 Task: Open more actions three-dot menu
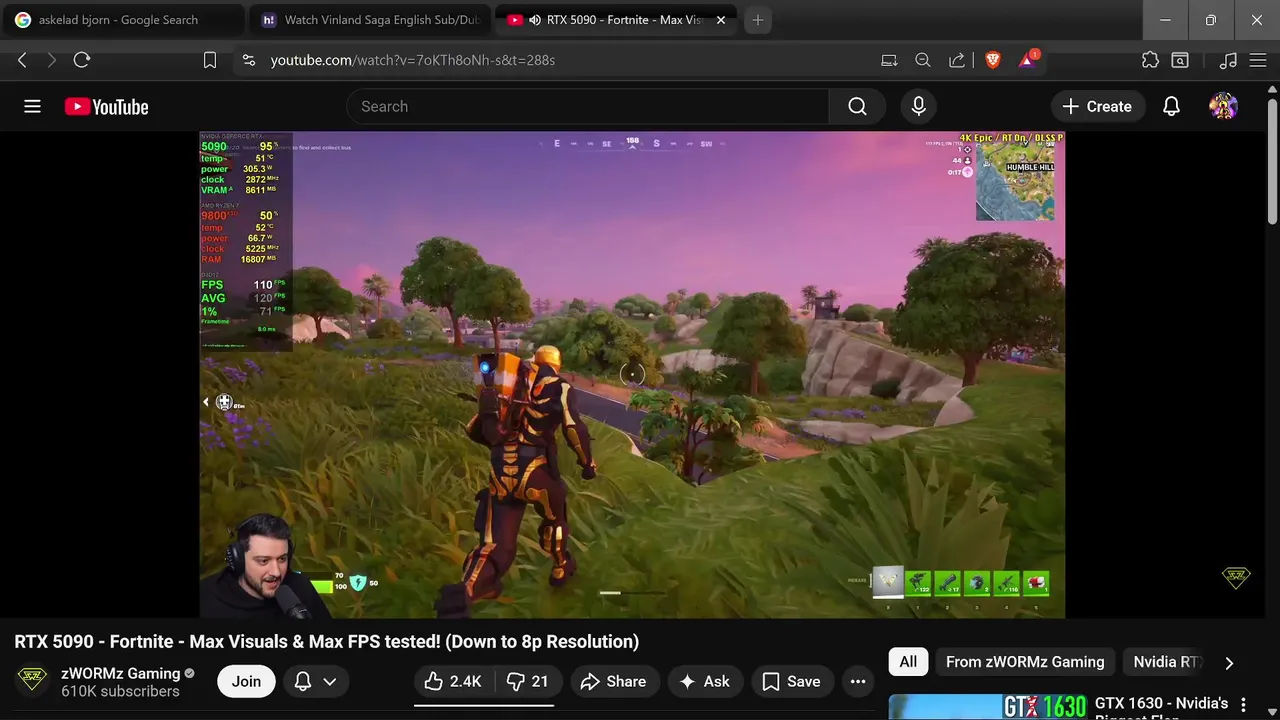[x=857, y=681]
